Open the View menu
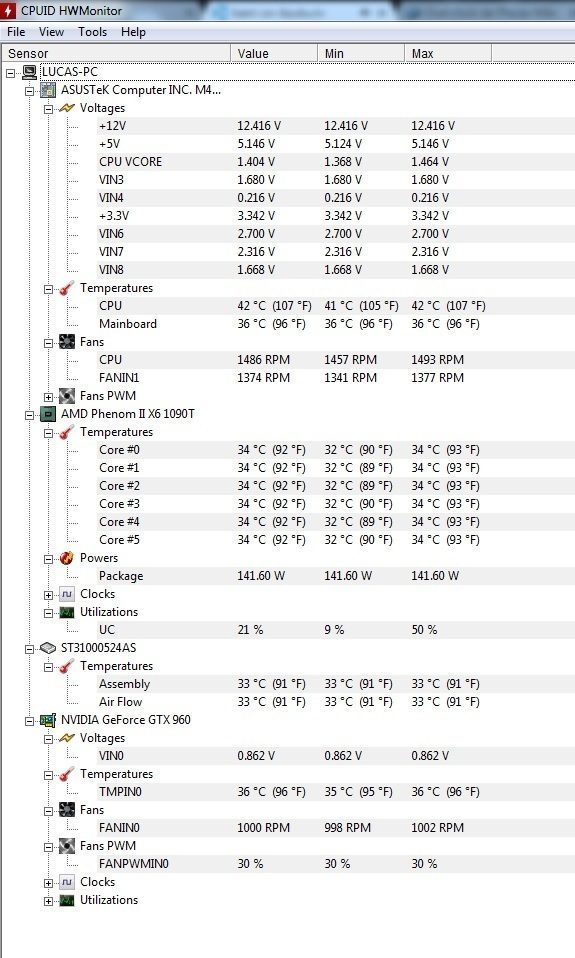 point(51,32)
